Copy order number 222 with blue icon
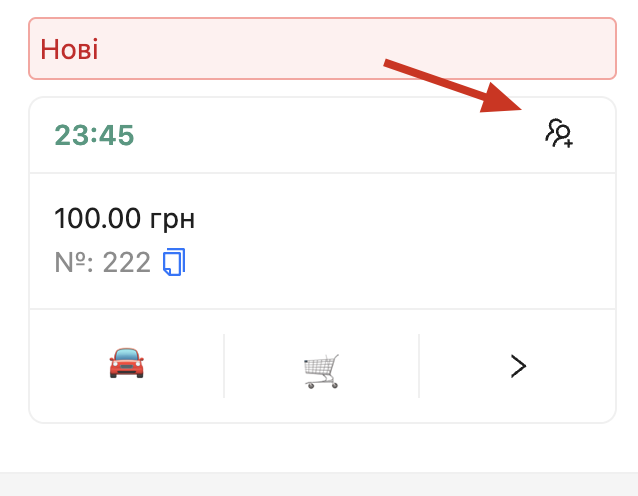This screenshot has width=638, height=496. click(x=174, y=262)
